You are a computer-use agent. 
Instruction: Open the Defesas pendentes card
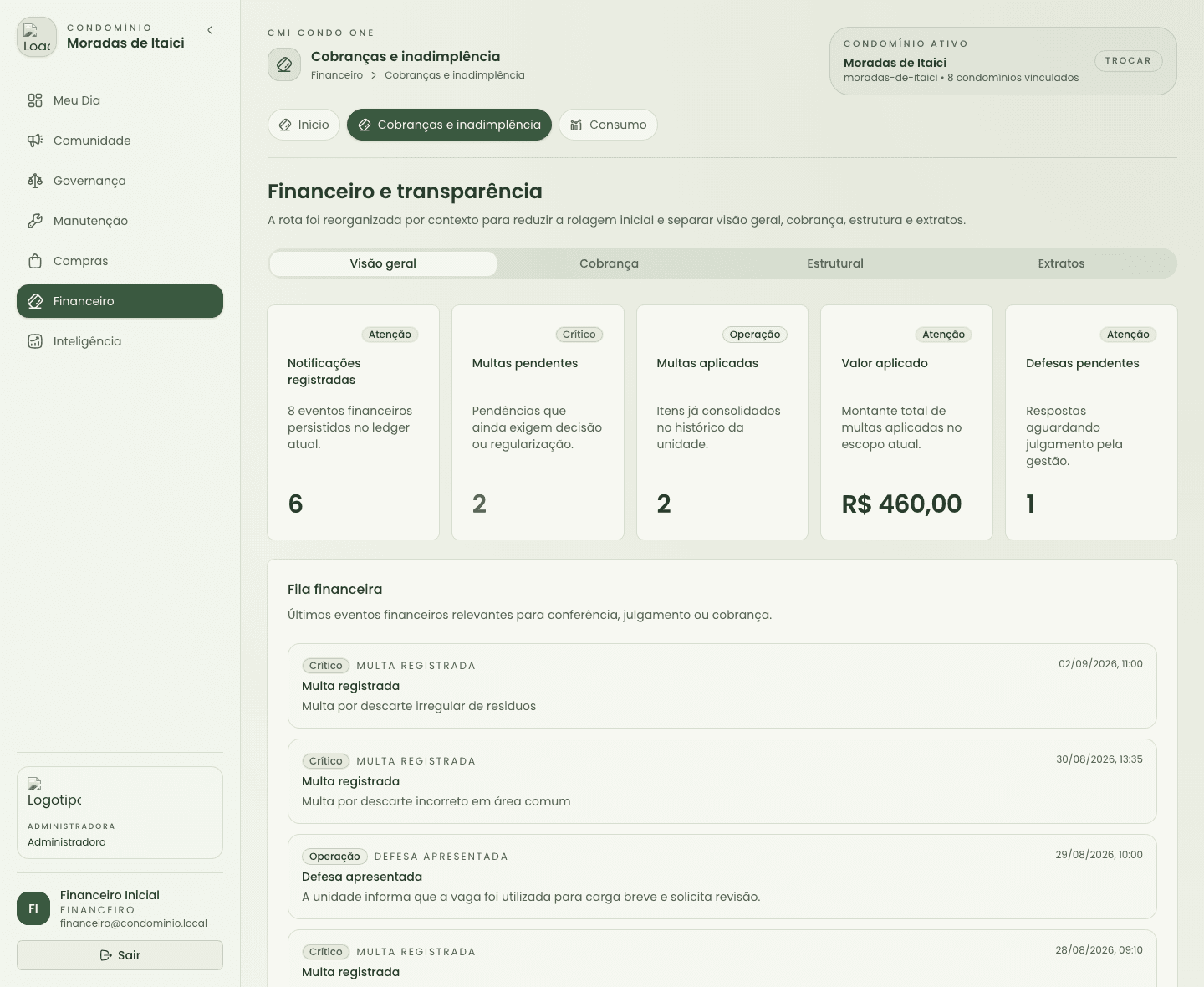pos(1091,422)
